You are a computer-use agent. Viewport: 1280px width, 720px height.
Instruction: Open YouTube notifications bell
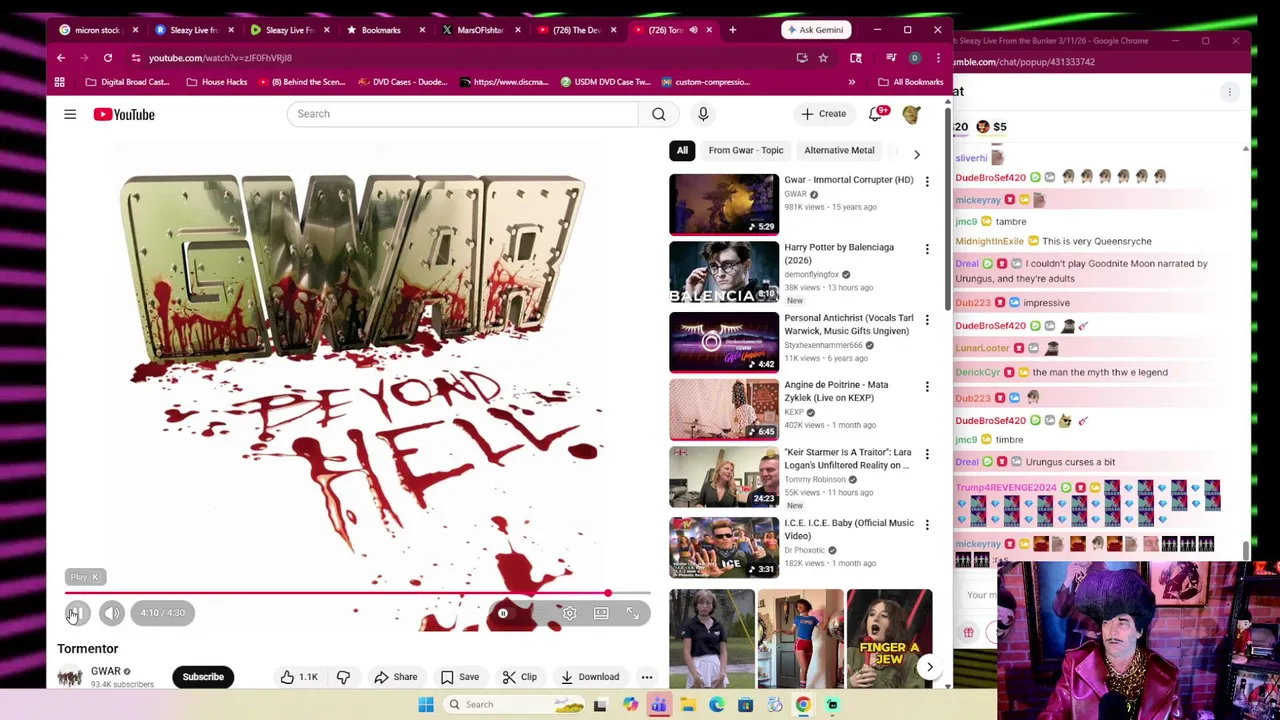(x=877, y=114)
